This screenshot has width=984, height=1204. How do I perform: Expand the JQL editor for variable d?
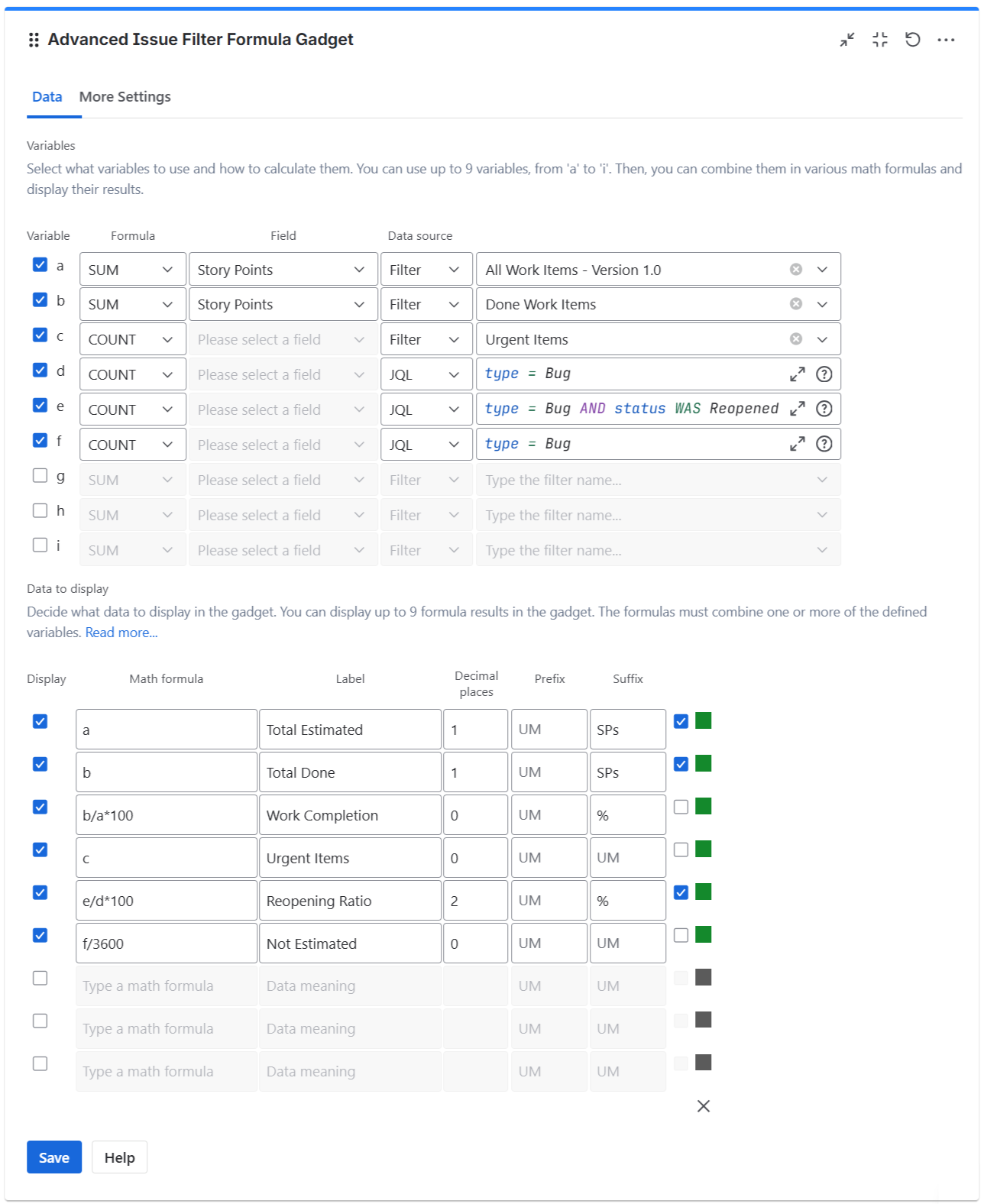tap(798, 374)
